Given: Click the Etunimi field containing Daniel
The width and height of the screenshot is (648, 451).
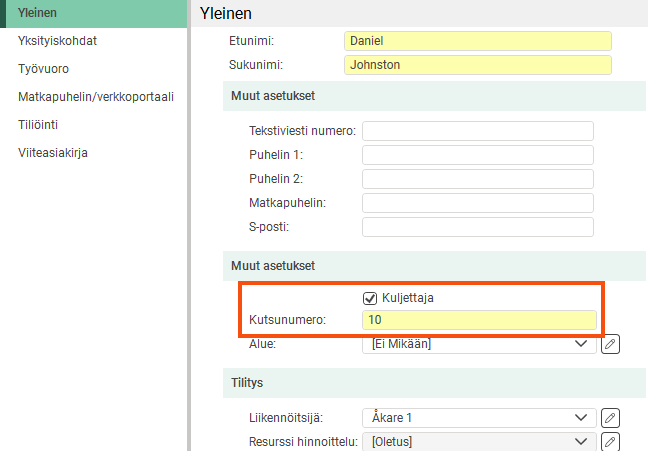Looking at the screenshot, I should coord(477,41).
